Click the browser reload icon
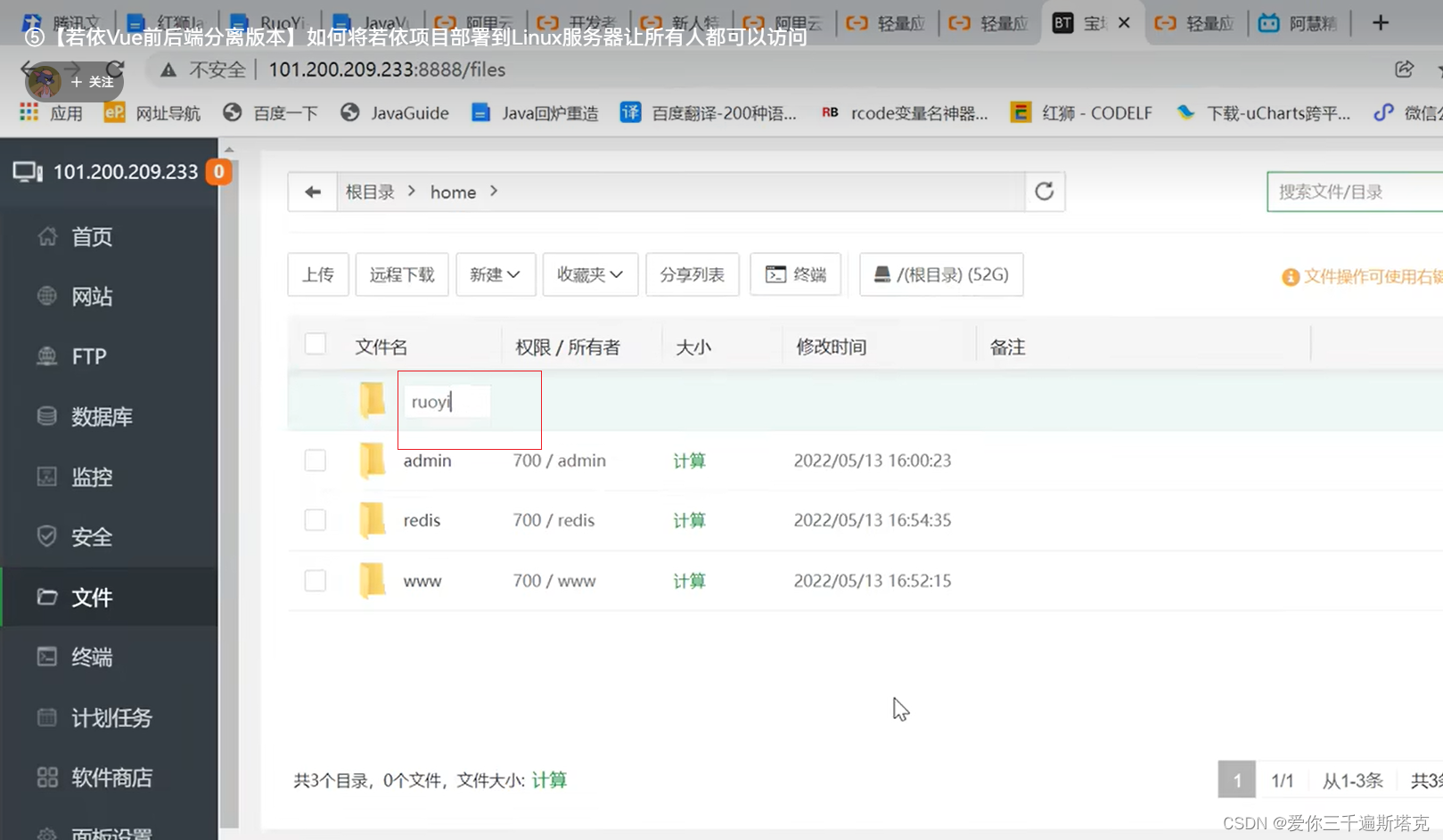 115,69
